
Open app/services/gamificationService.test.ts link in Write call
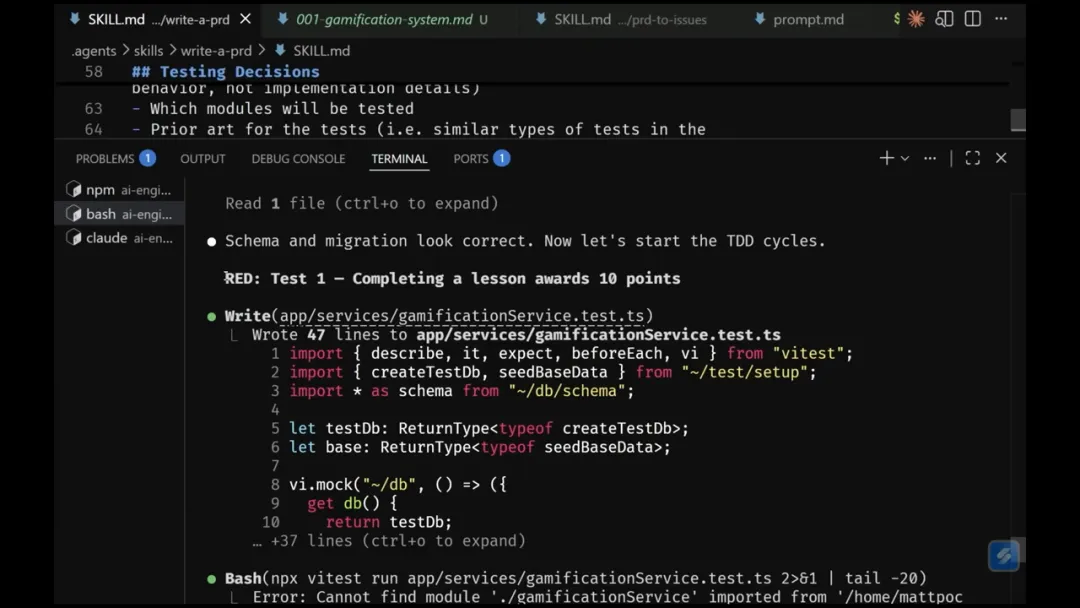(x=461, y=316)
